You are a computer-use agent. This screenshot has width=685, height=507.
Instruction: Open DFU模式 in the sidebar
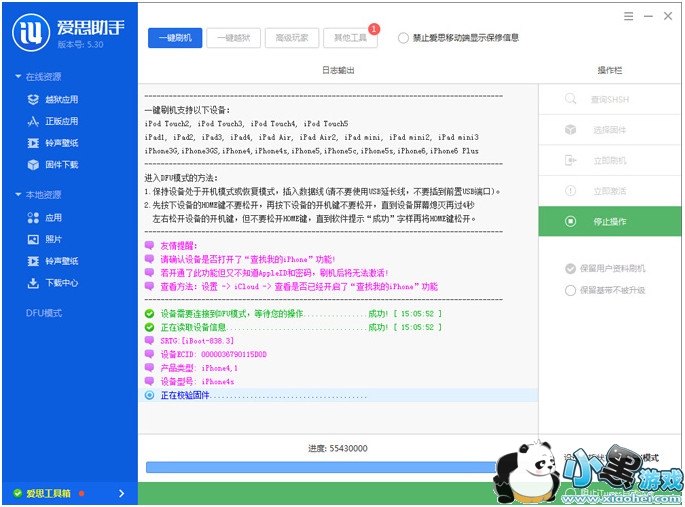click(44, 313)
